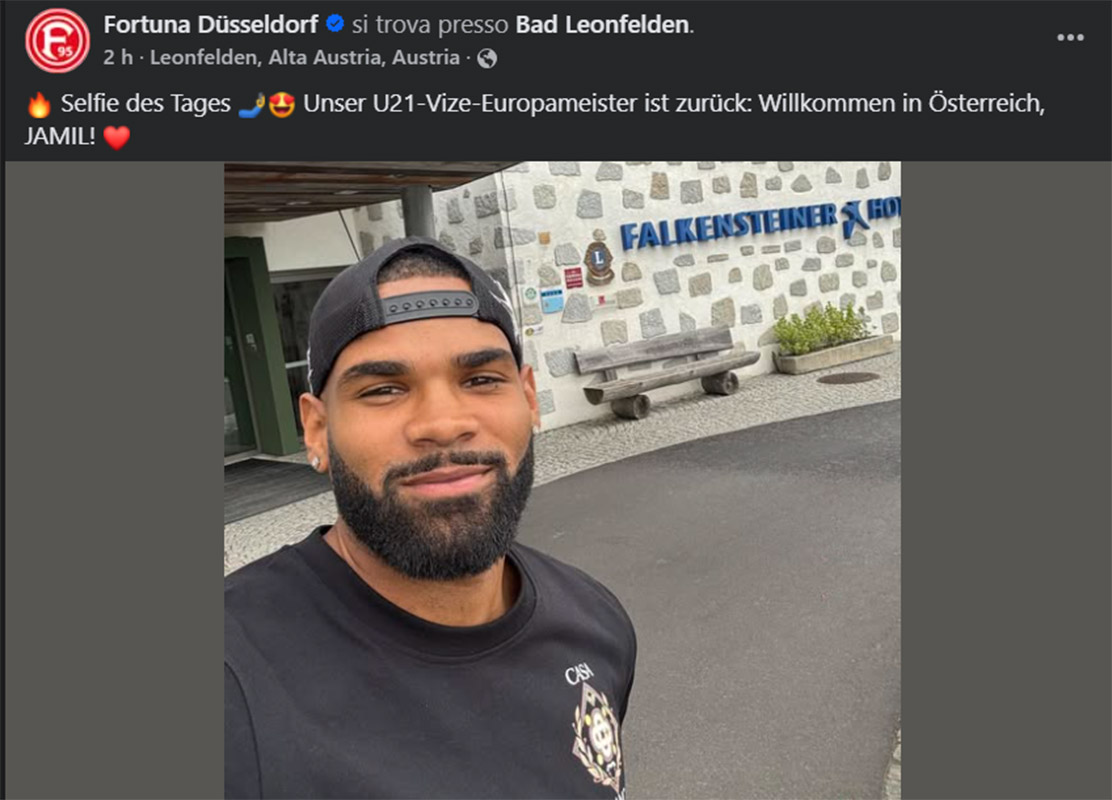Open the Fortuna Düsseldorf page name

coord(211,24)
